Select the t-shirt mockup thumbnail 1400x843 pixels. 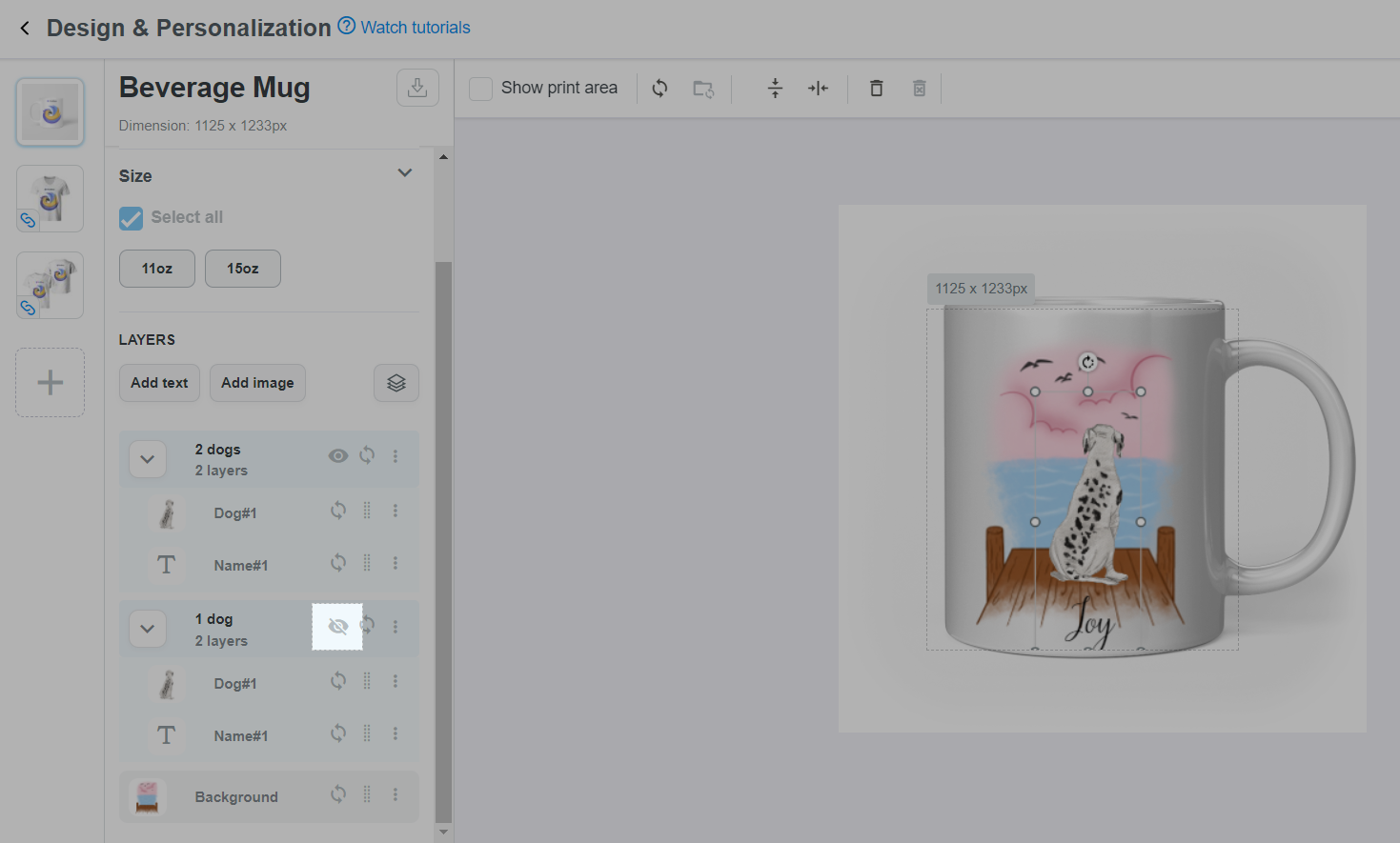point(51,198)
